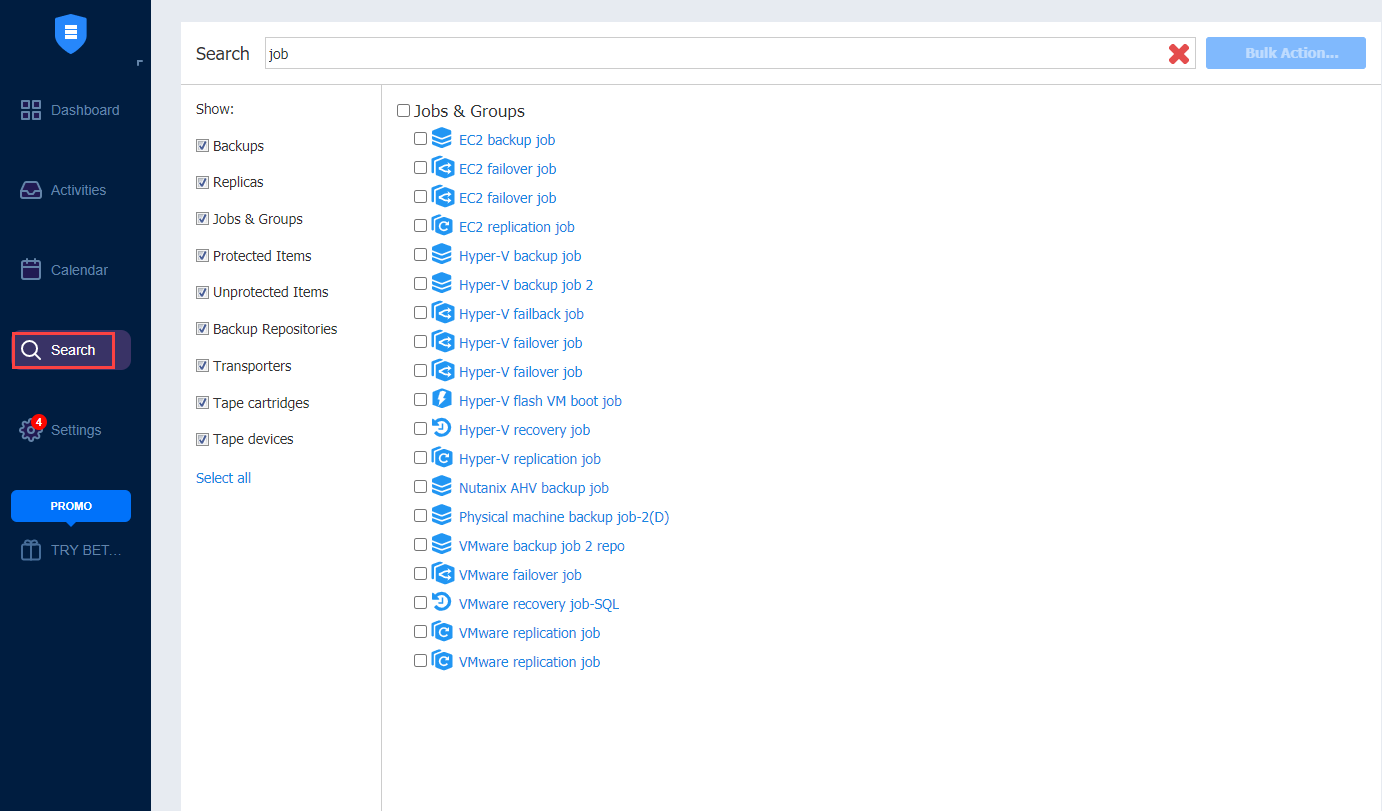Click the icon next to VMware failover job

point(442,574)
